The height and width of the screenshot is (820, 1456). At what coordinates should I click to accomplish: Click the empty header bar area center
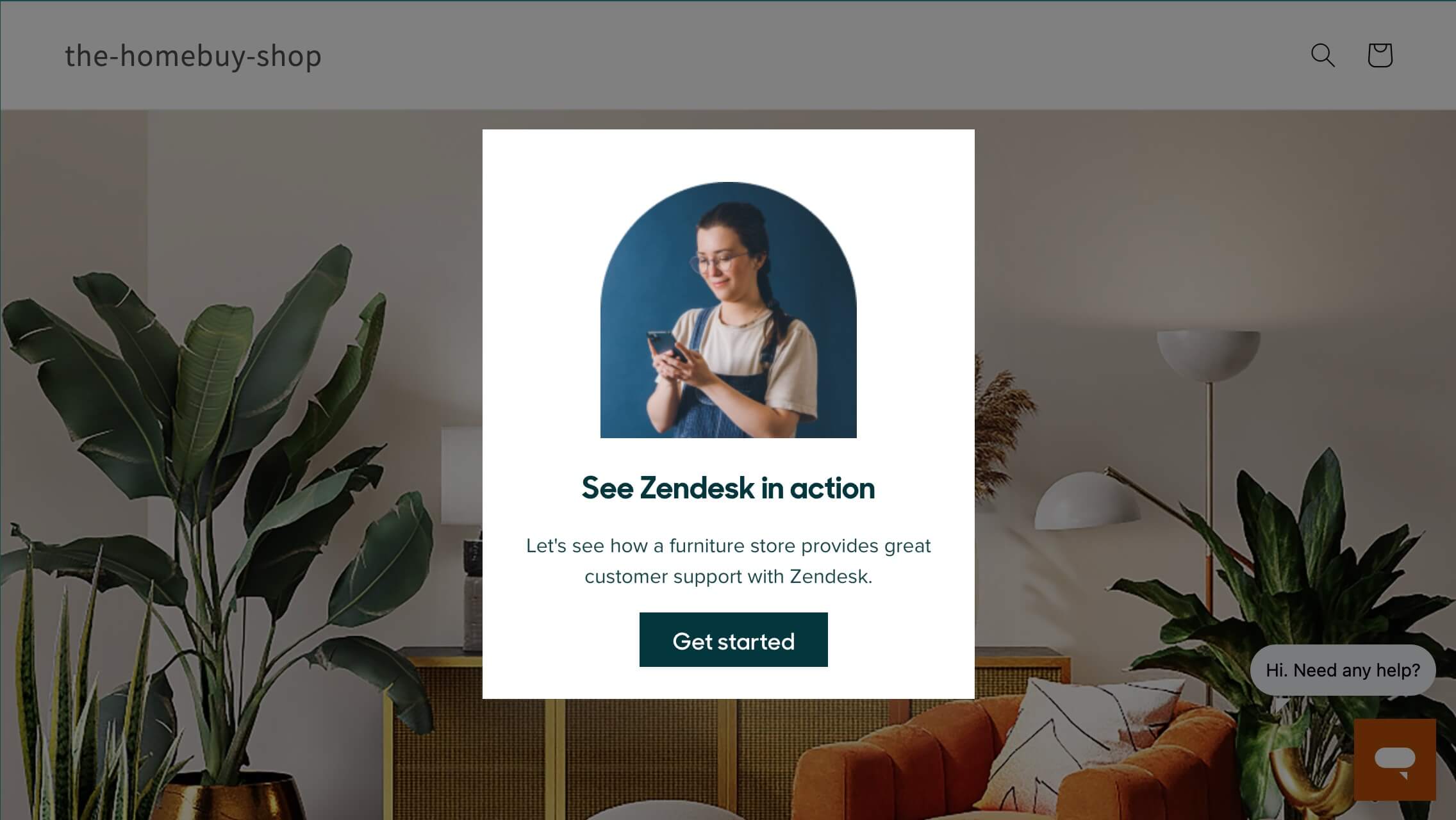coord(814,56)
